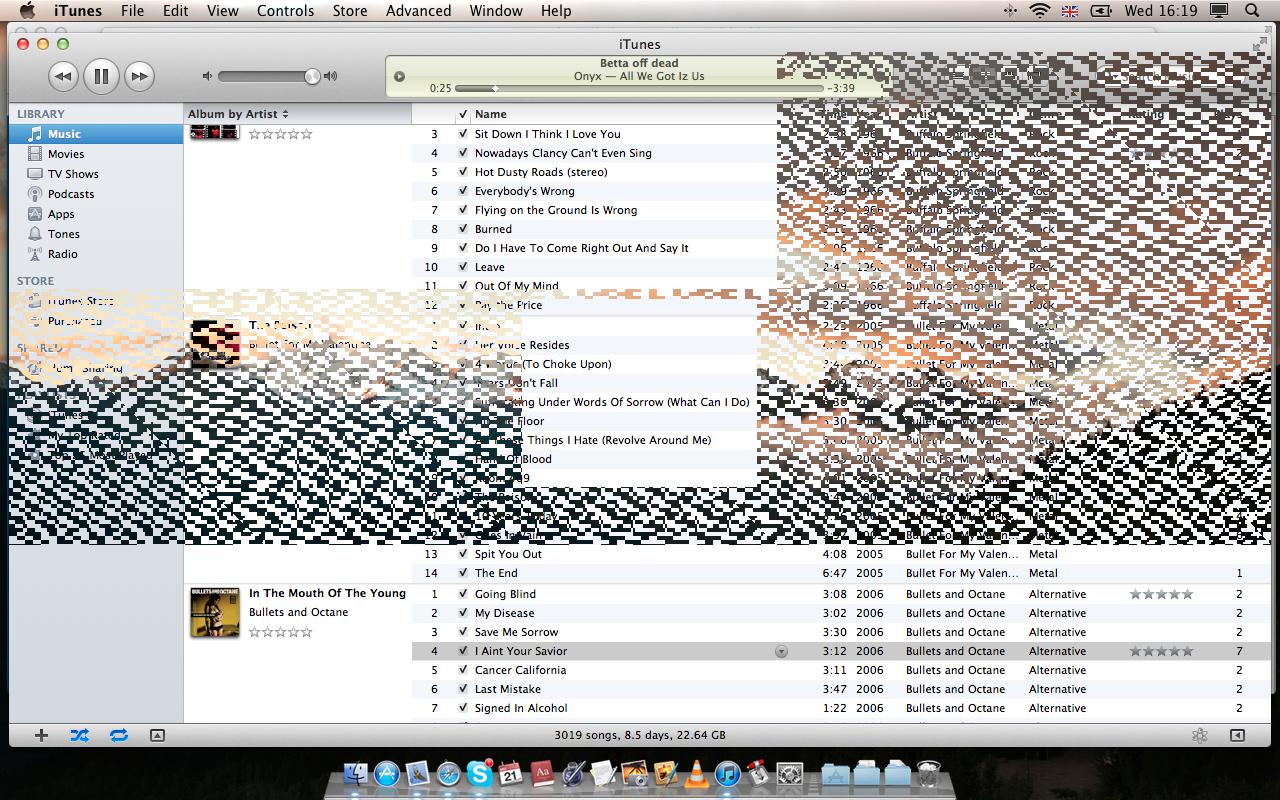
Task: Uncheck the Signed In Alcohol checkbox
Action: click(x=463, y=708)
